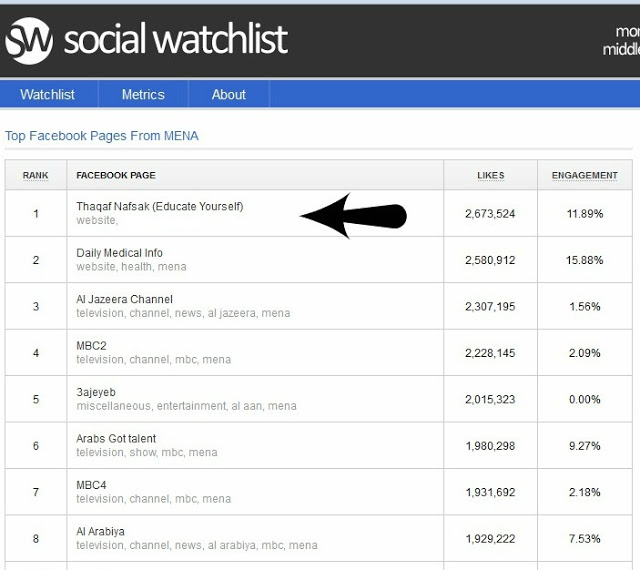
Task: Open the Watchlist tab
Action: coord(47,94)
